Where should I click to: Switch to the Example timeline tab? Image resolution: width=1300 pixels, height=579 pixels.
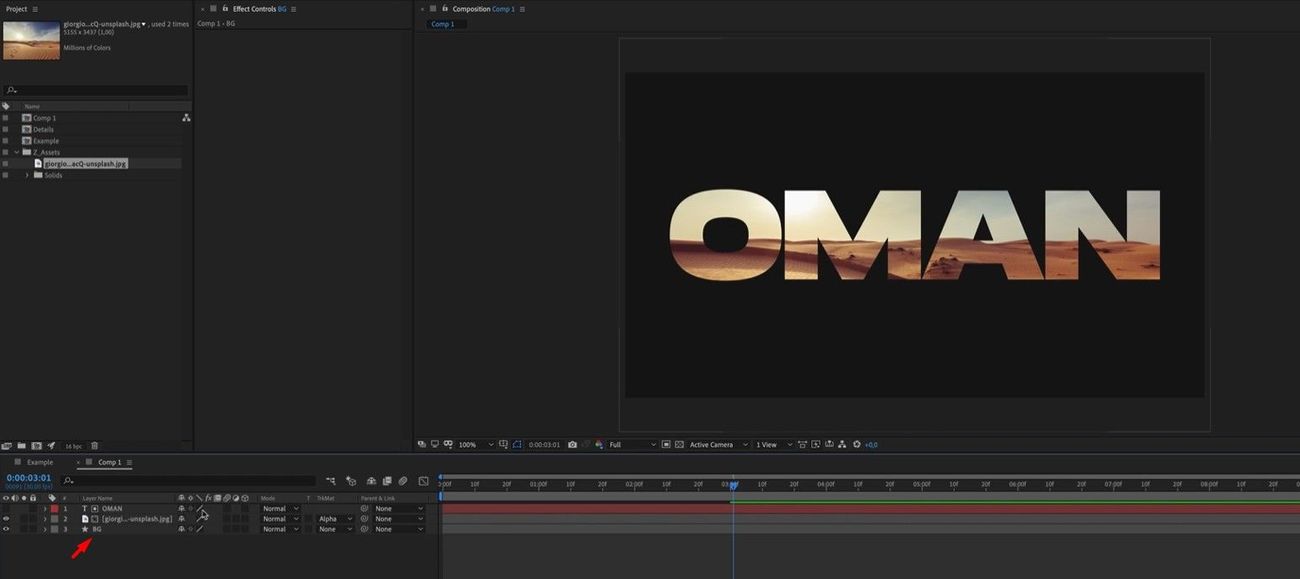pos(40,463)
